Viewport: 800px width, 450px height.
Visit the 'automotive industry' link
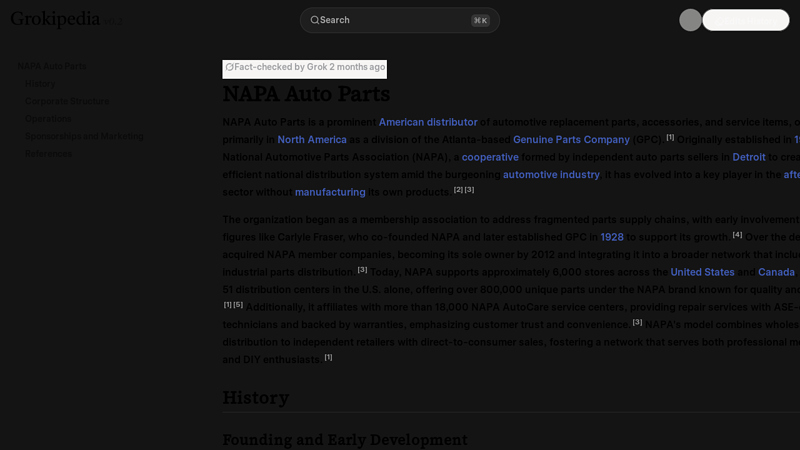pos(551,175)
